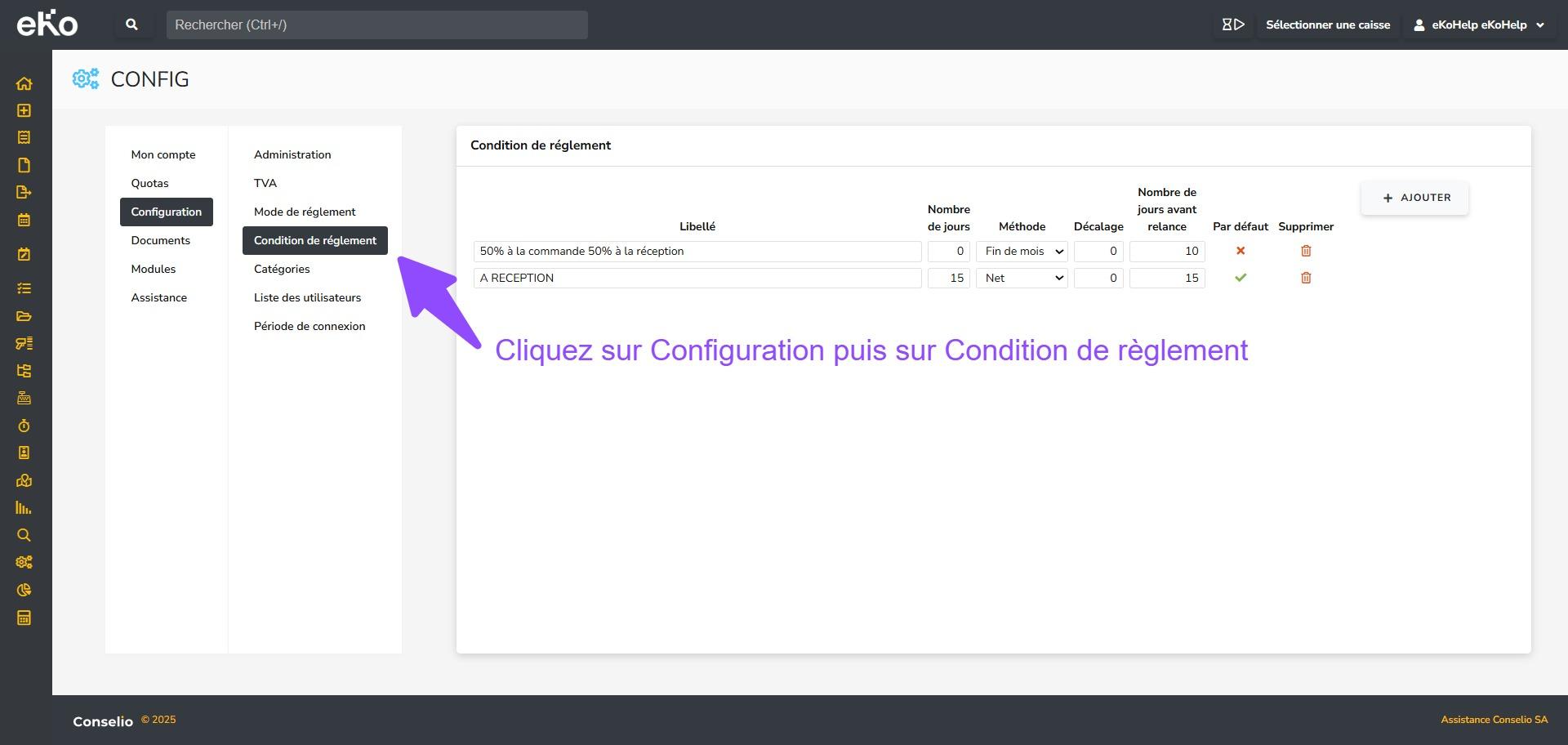
Task: Click the 'A RECEPTION' label input field
Action: coord(697,279)
